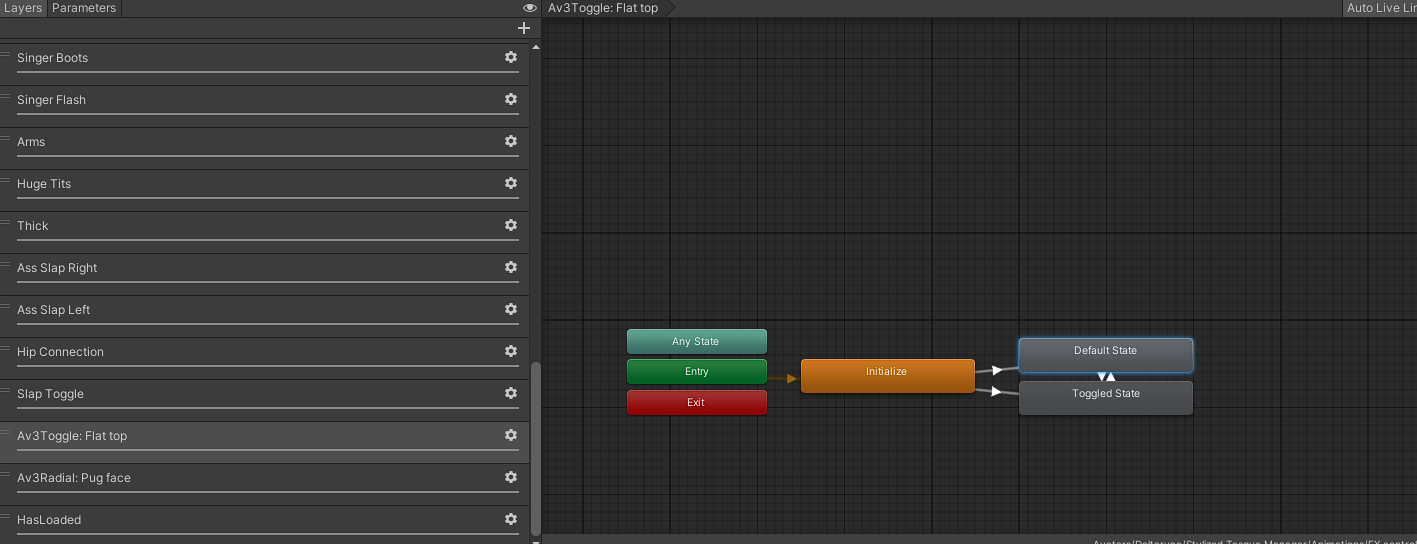1417x544 pixels.
Task: Grab the drag handle of Singer Boots layer
Action: point(5,54)
